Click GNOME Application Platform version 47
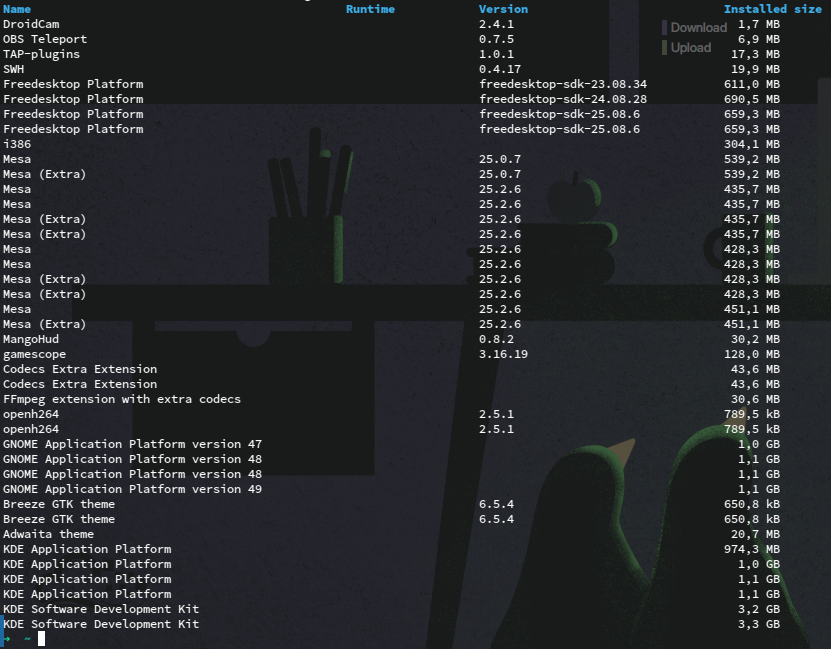831x649 pixels. (x=132, y=444)
